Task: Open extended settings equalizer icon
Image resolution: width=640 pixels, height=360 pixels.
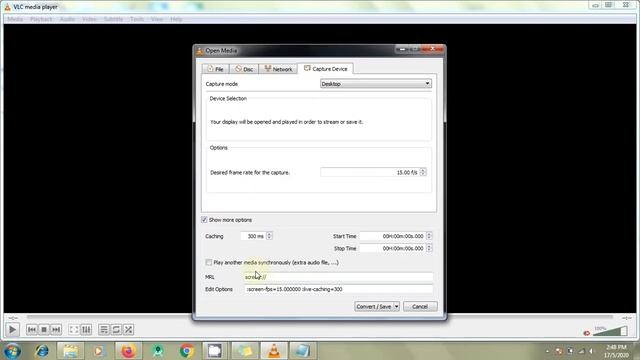Action: [x=86, y=329]
